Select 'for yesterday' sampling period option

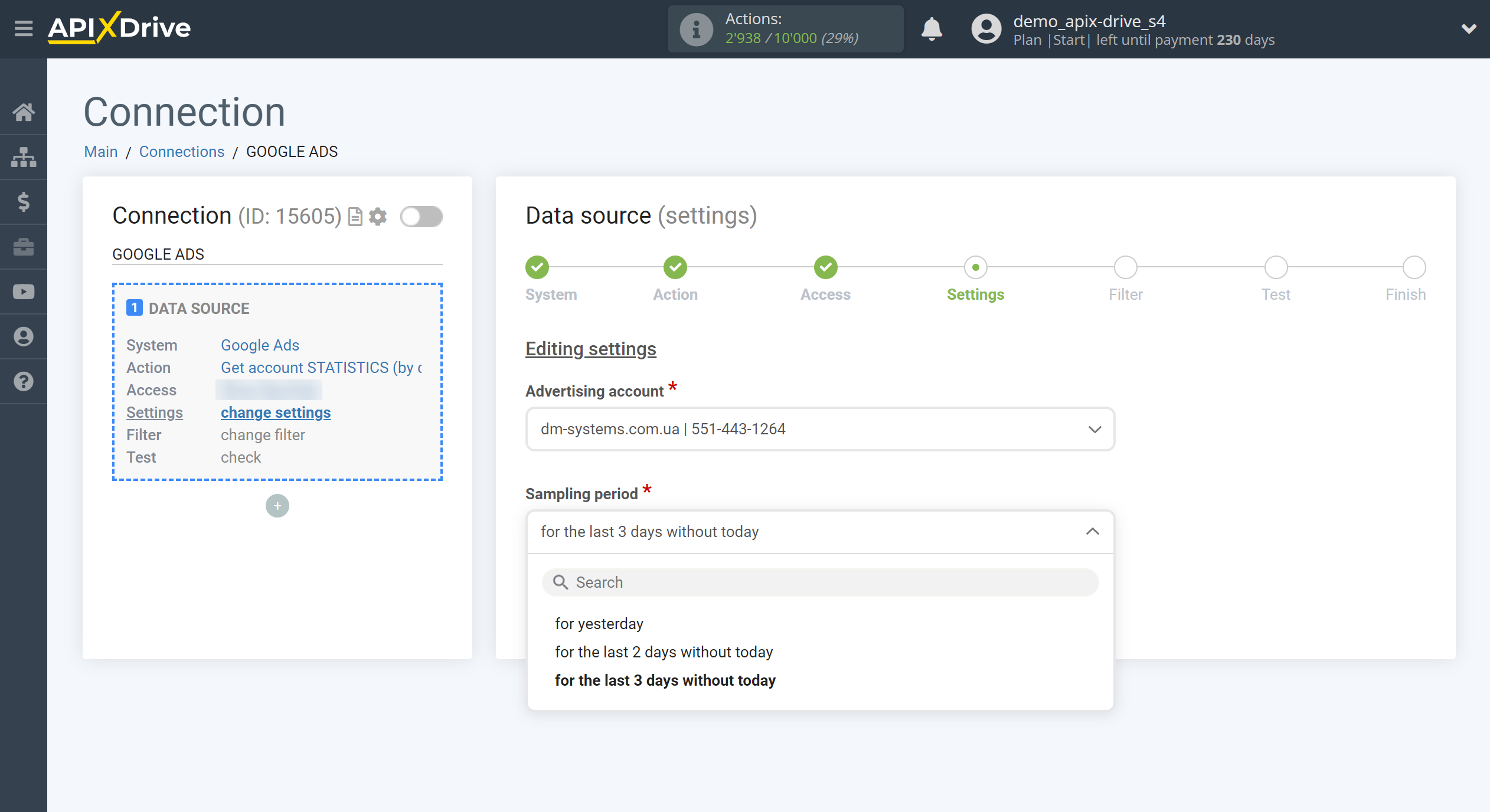[599, 623]
